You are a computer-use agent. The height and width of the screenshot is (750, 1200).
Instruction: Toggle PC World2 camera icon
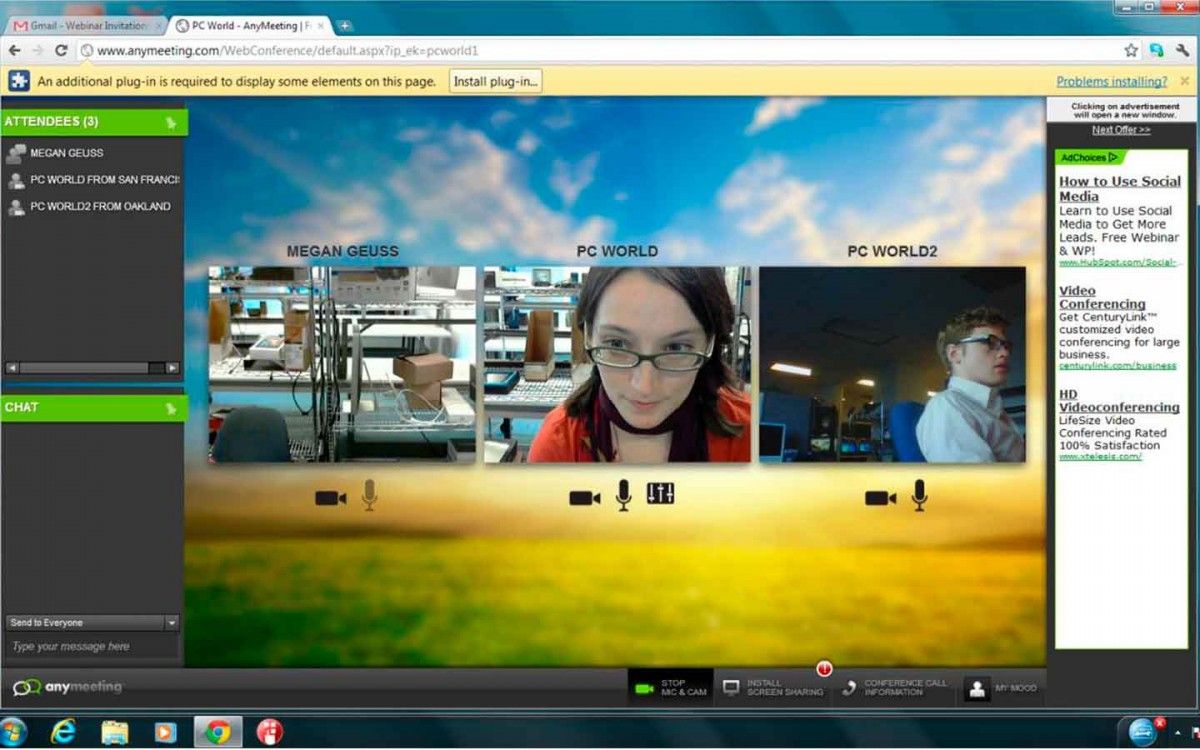point(881,497)
